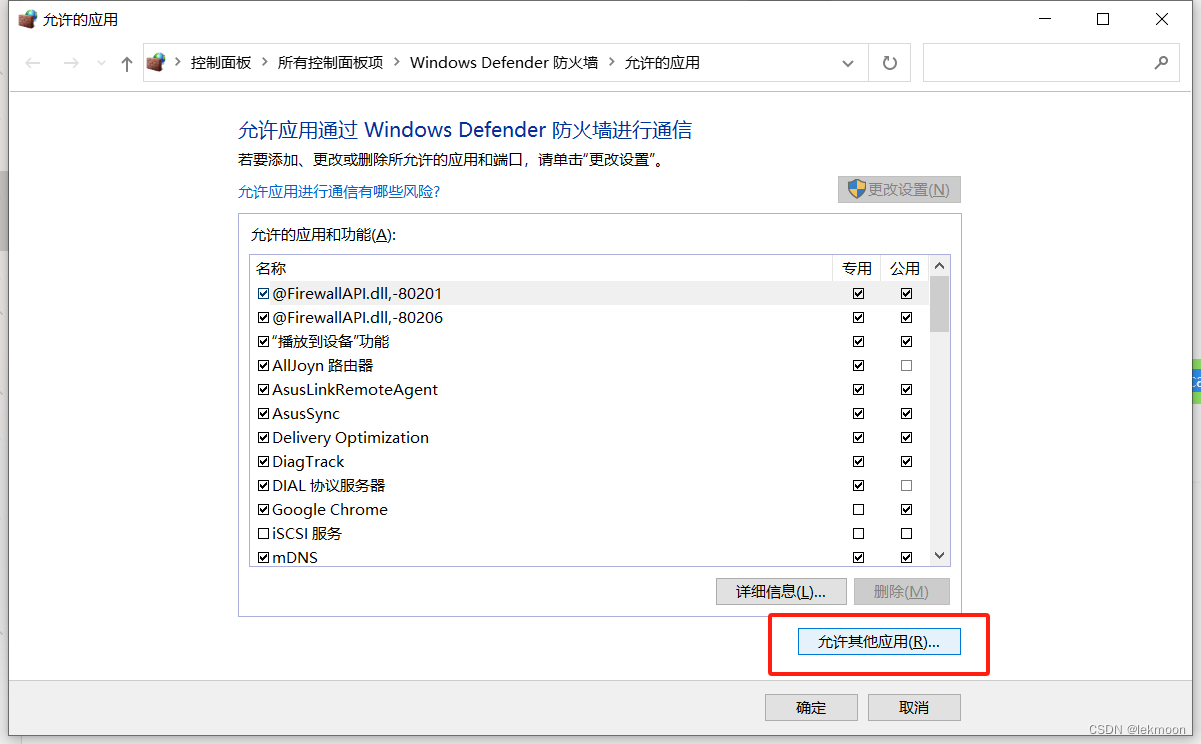Click the title bar firewall window icon
Image resolution: width=1201 pixels, height=744 pixels.
coord(27,19)
